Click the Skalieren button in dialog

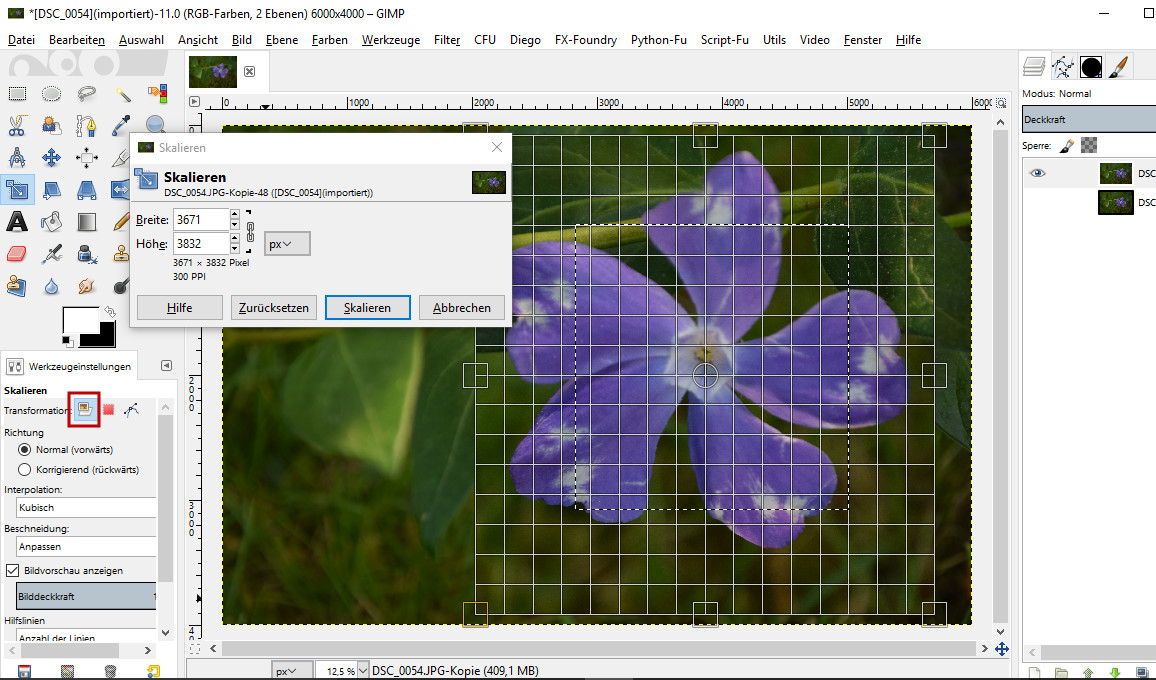[x=367, y=307]
